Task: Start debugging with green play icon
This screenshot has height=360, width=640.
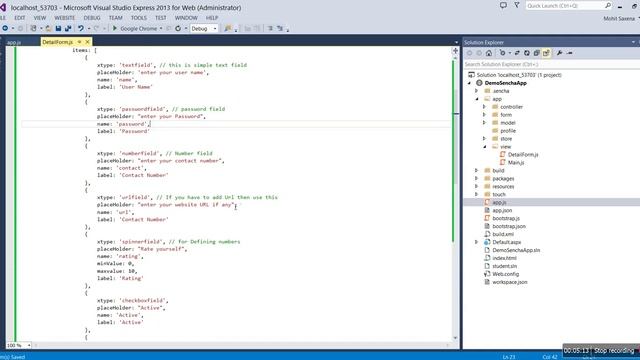Action: tap(115, 28)
